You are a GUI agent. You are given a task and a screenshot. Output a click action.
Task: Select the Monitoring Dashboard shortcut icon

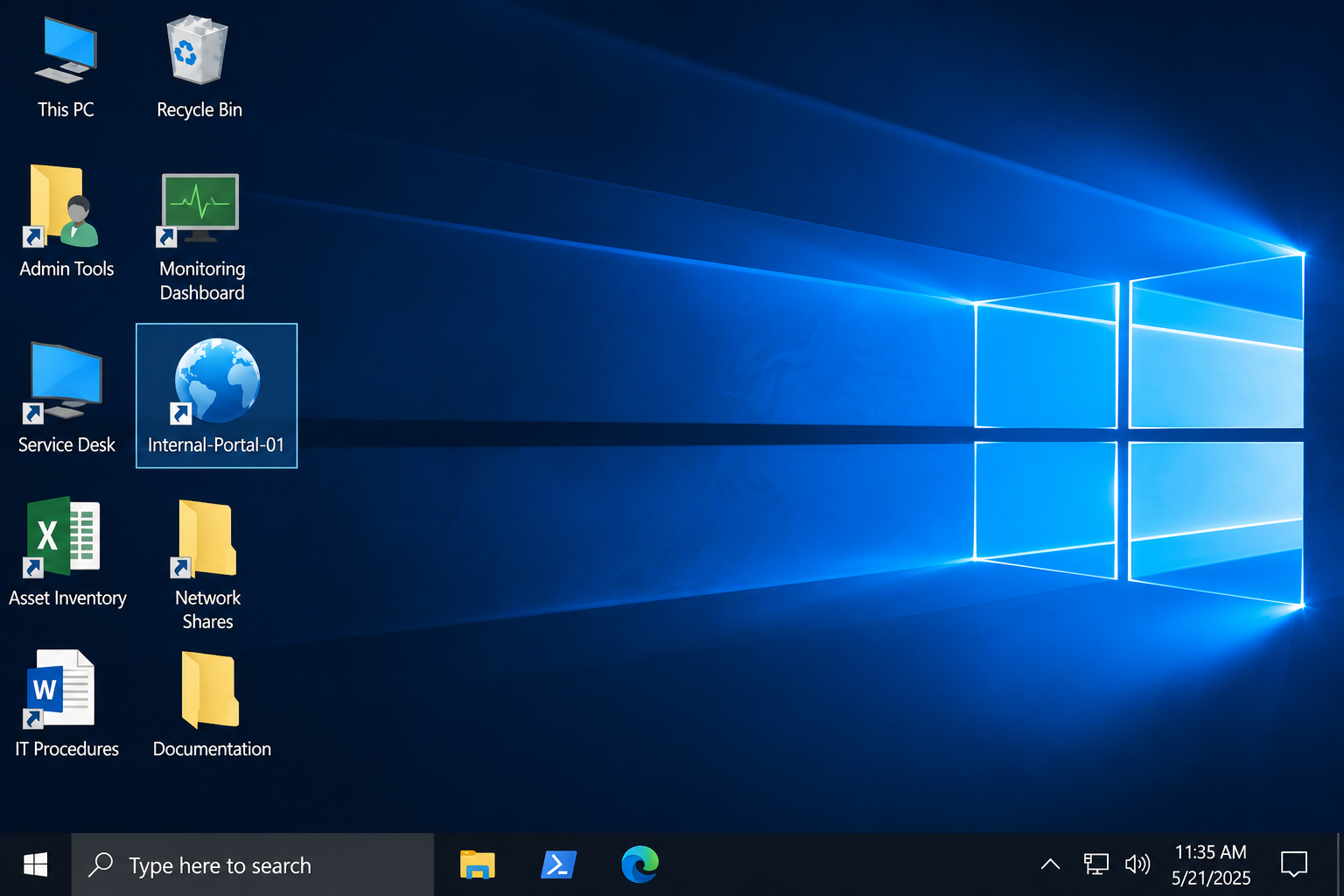[x=199, y=210]
